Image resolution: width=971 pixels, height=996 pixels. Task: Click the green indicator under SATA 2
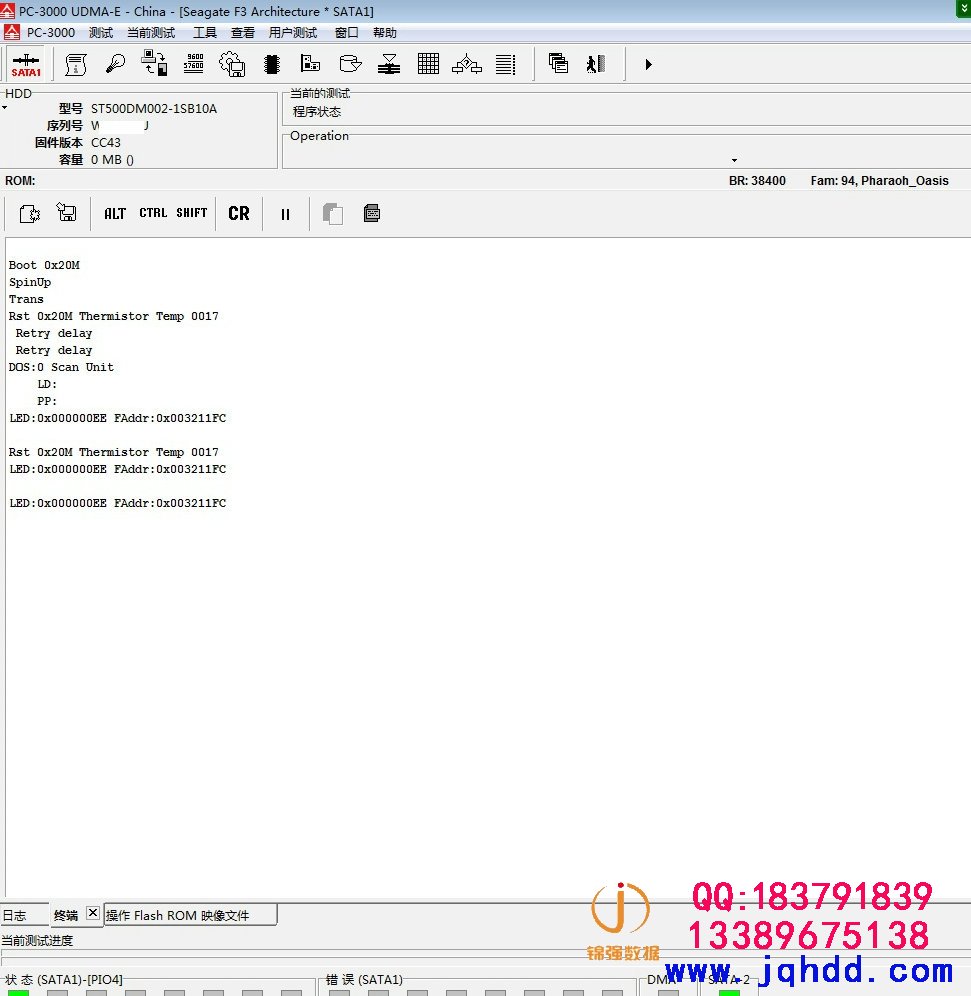click(729, 993)
